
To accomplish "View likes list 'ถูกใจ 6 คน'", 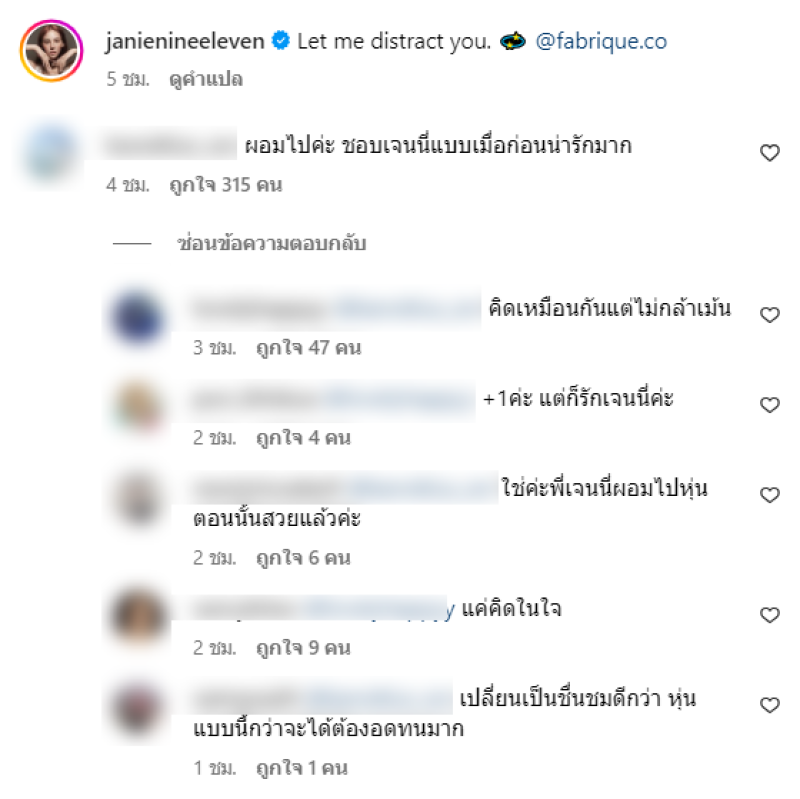I will coord(303,558).
